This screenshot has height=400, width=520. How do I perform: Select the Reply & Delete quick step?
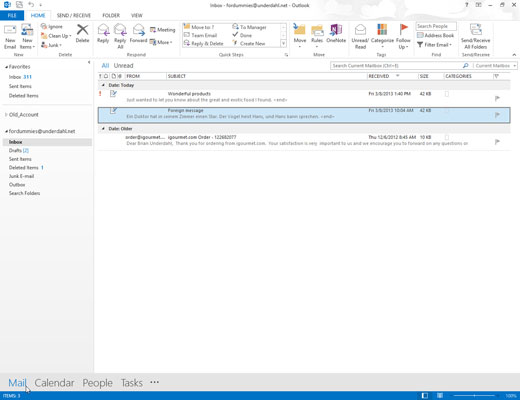click(x=204, y=43)
